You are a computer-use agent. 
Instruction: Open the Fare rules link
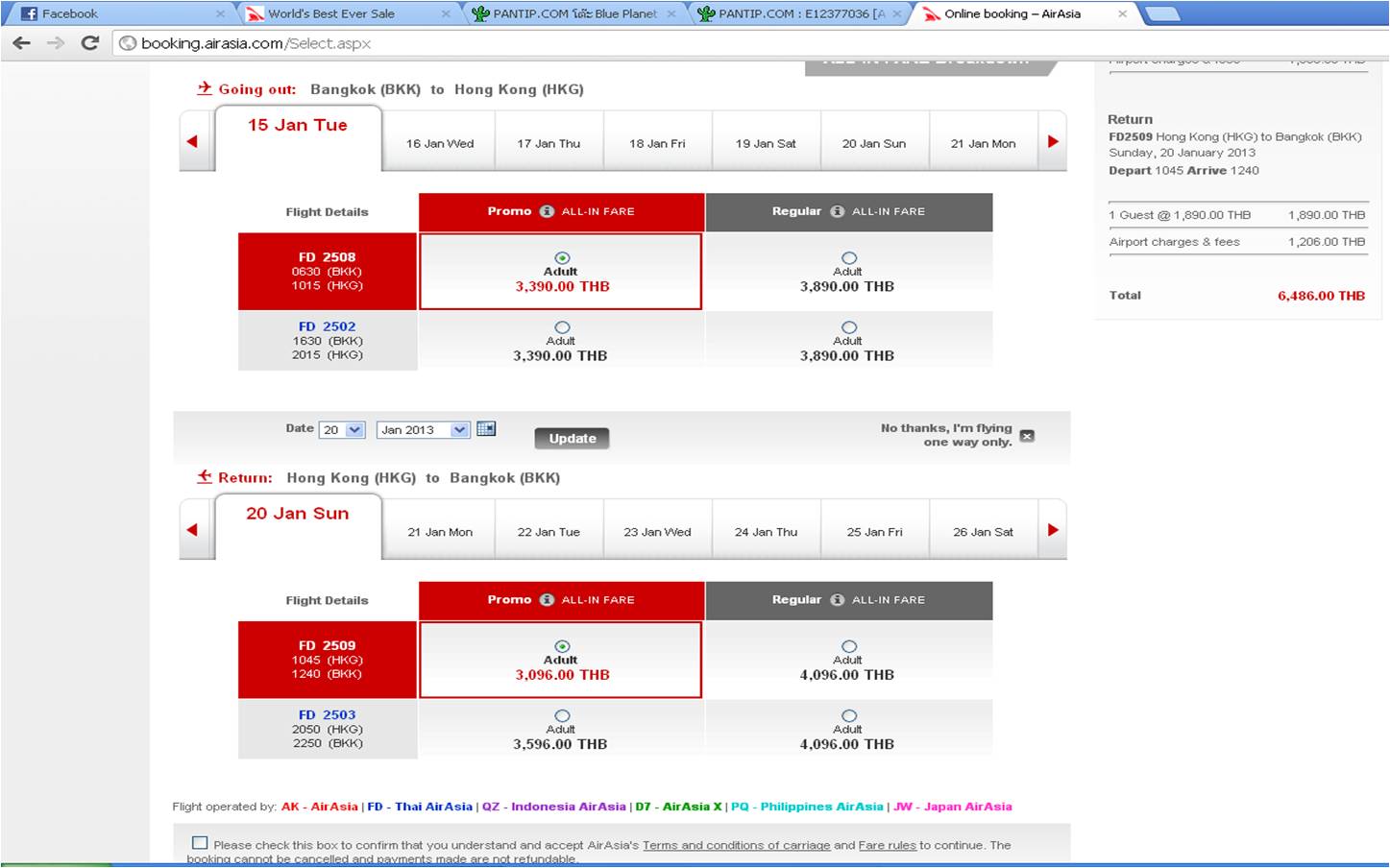[x=887, y=845]
